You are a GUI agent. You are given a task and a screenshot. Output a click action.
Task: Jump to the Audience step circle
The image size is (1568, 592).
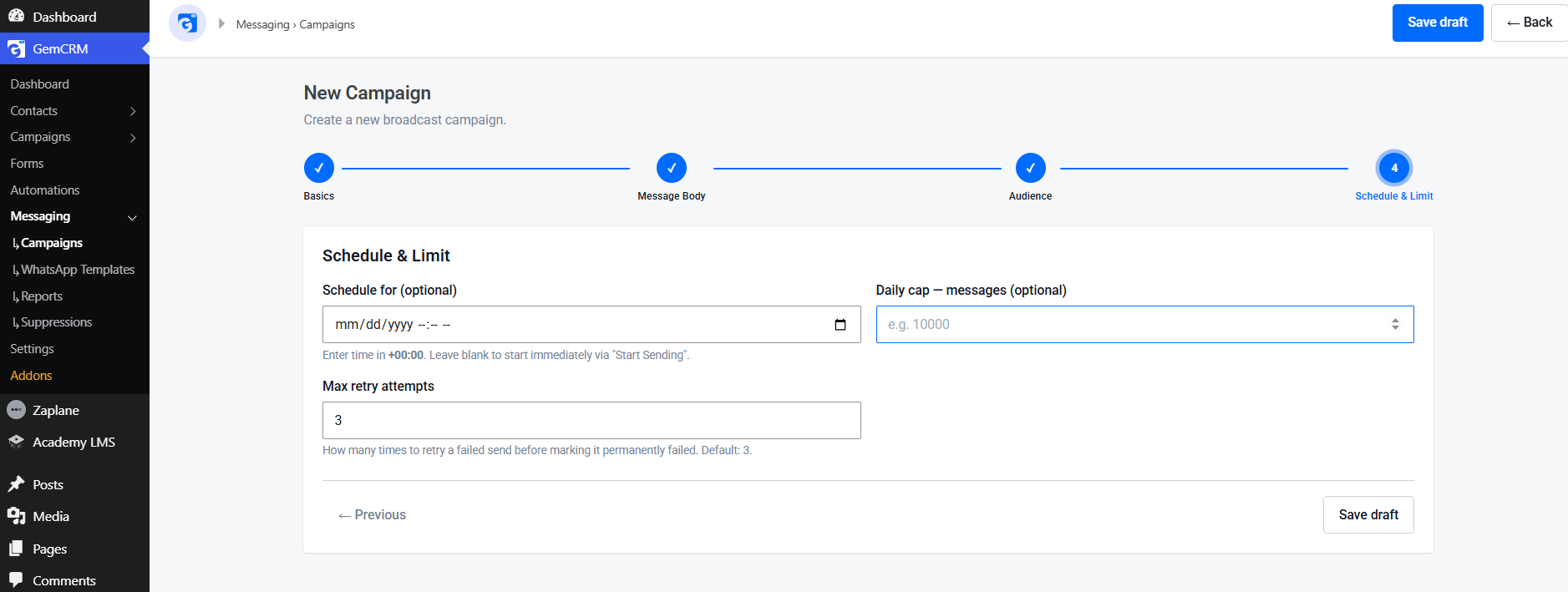pyautogui.click(x=1031, y=168)
